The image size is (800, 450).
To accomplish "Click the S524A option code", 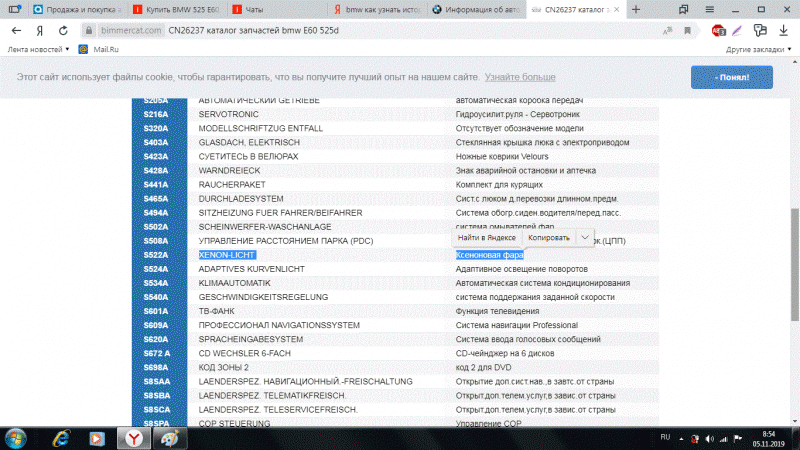I will pyautogui.click(x=156, y=269).
